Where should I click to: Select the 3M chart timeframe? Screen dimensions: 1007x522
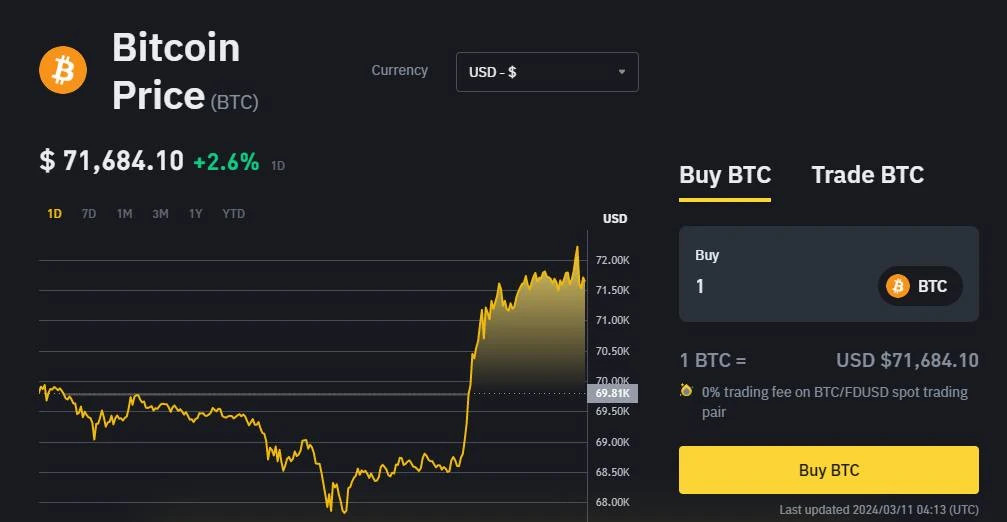click(160, 214)
